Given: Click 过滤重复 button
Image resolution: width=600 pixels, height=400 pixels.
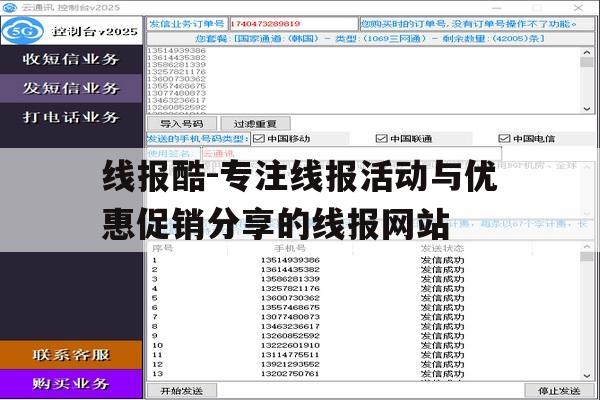Looking at the screenshot, I should tap(255, 124).
